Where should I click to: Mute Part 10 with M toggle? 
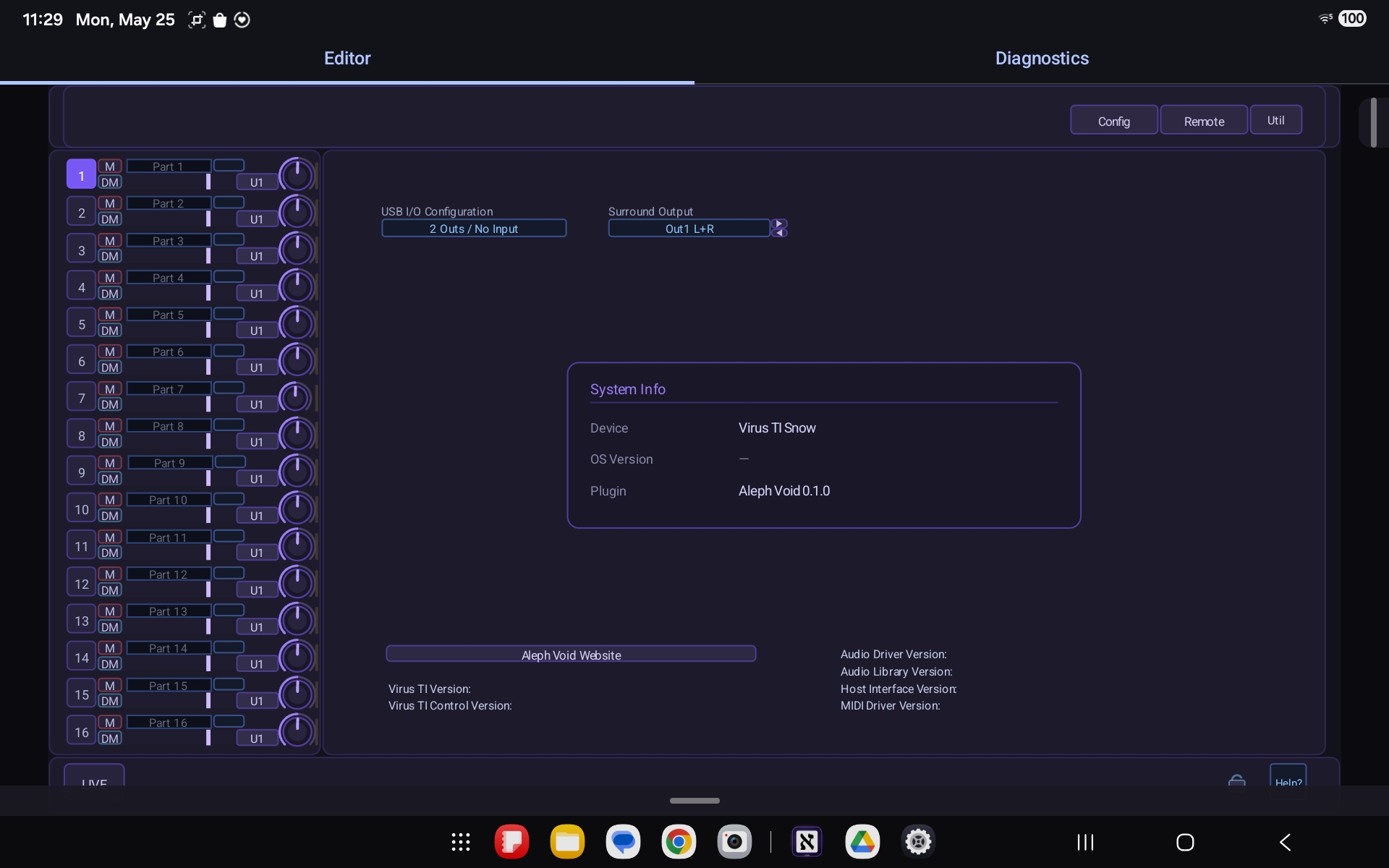click(x=110, y=500)
